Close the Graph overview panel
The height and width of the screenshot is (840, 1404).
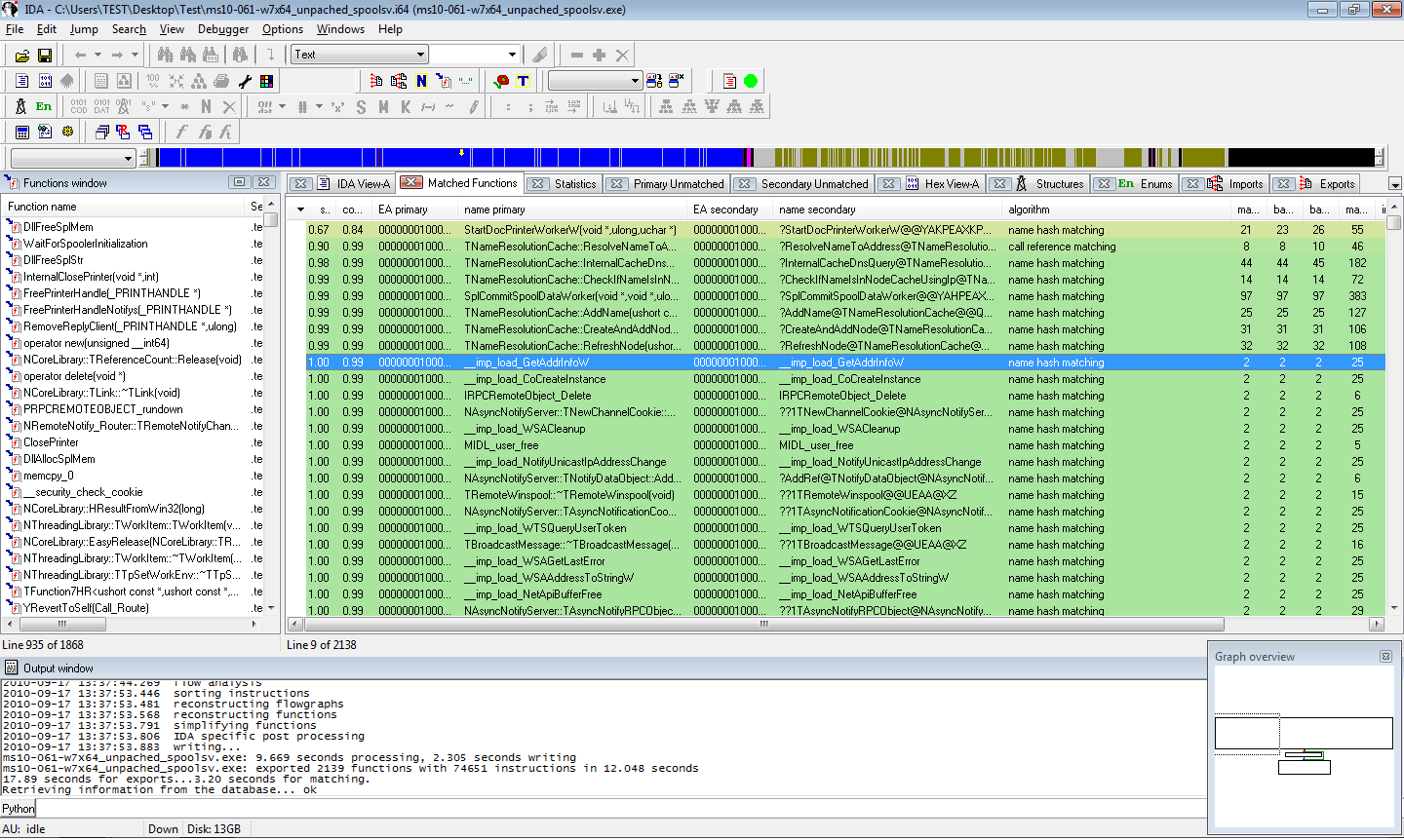(x=1385, y=657)
